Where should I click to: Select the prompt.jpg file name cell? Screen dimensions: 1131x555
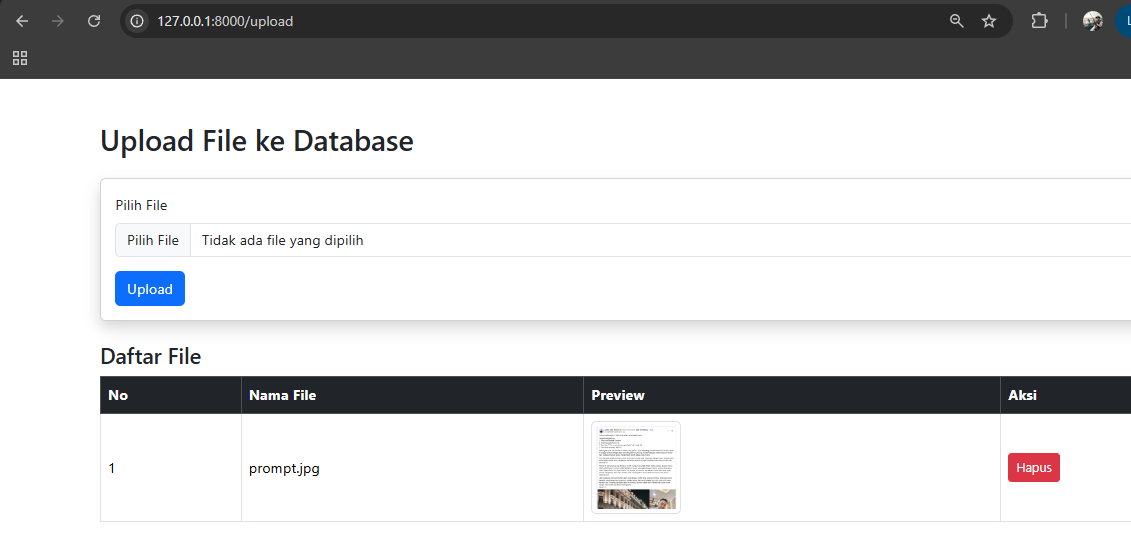[285, 468]
